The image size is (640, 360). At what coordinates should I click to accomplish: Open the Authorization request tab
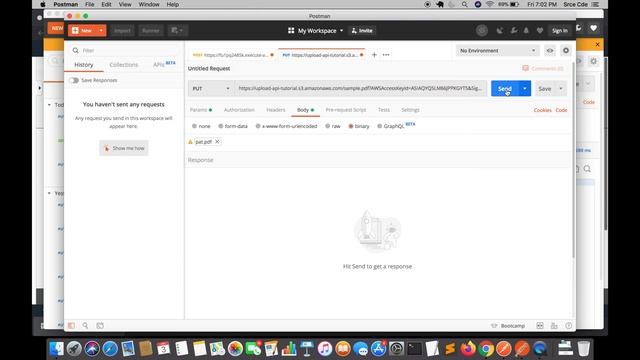click(239, 110)
